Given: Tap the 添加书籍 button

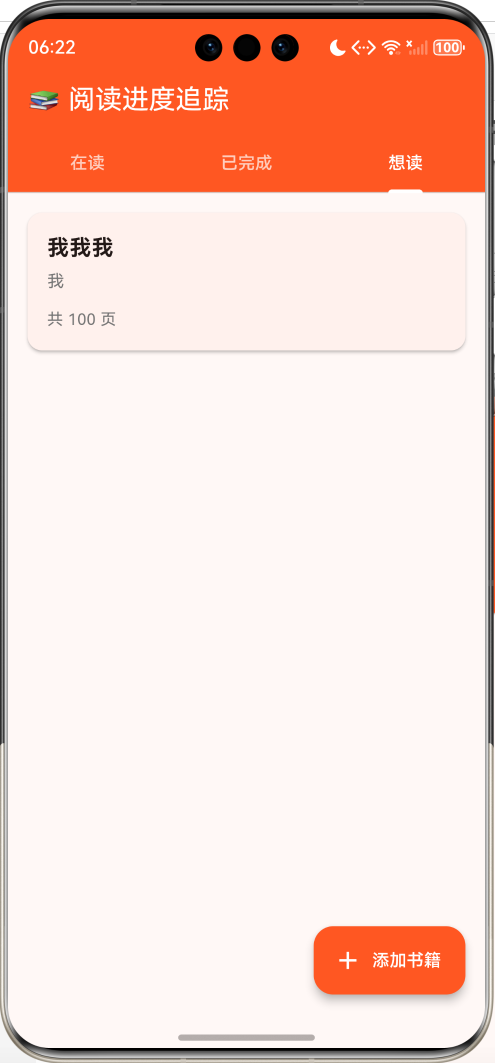Looking at the screenshot, I should pyautogui.click(x=389, y=960).
